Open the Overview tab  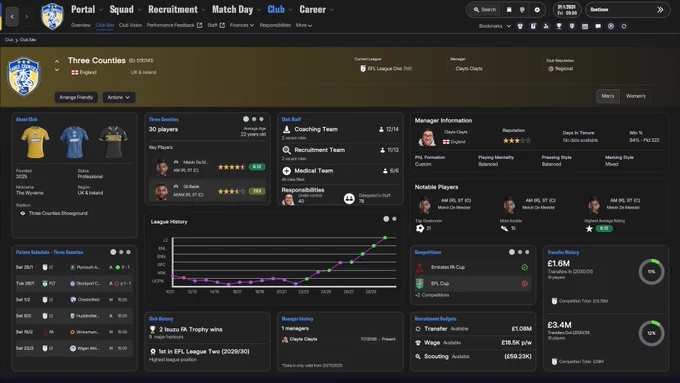click(x=81, y=25)
